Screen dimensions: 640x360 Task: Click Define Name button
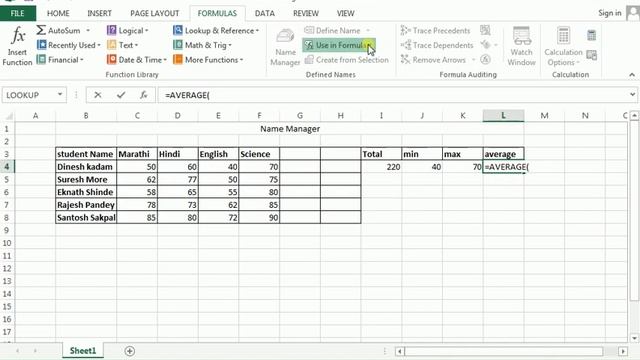point(333,30)
